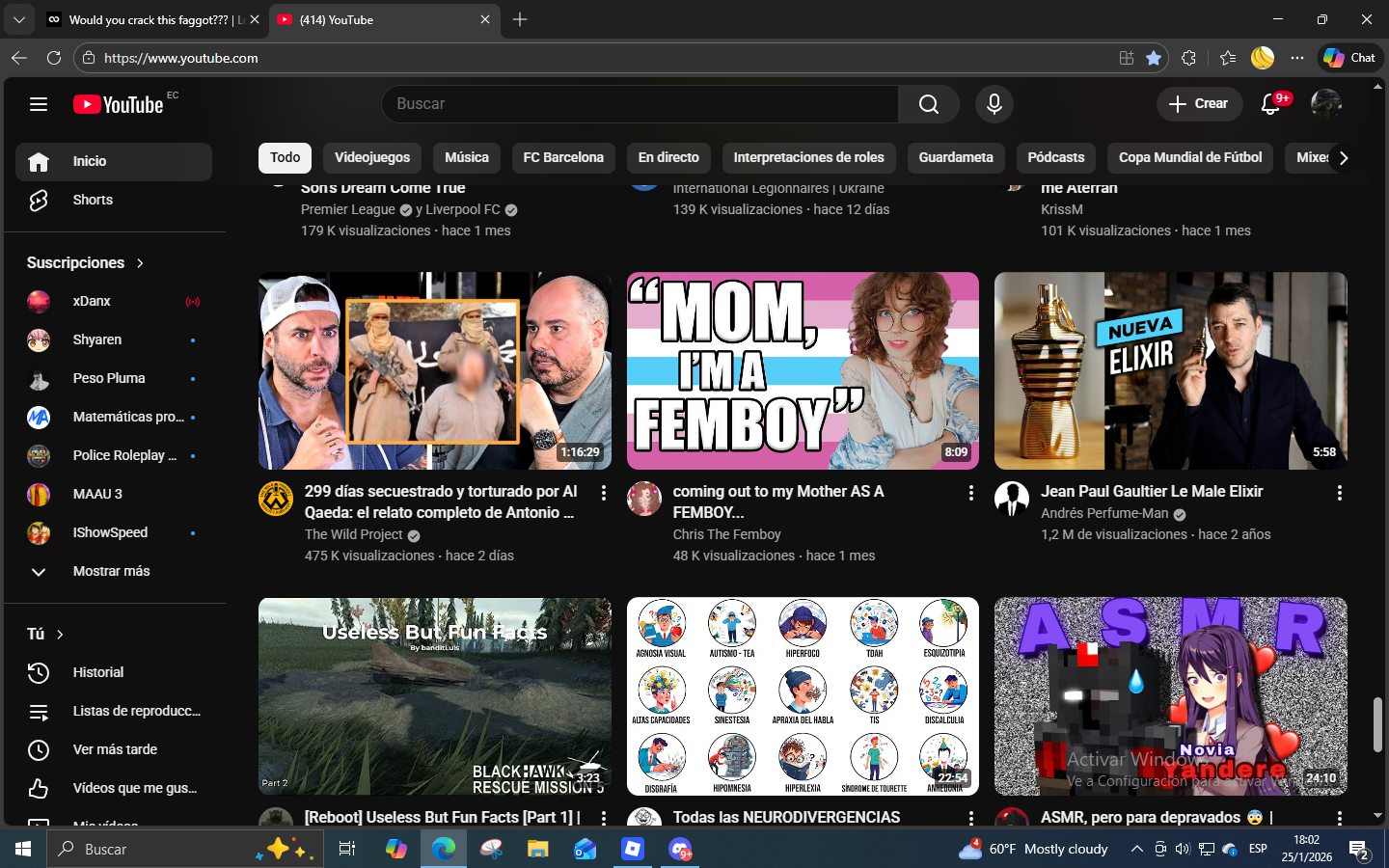
Task: Open Historial in the sidebar
Action: (x=114, y=672)
